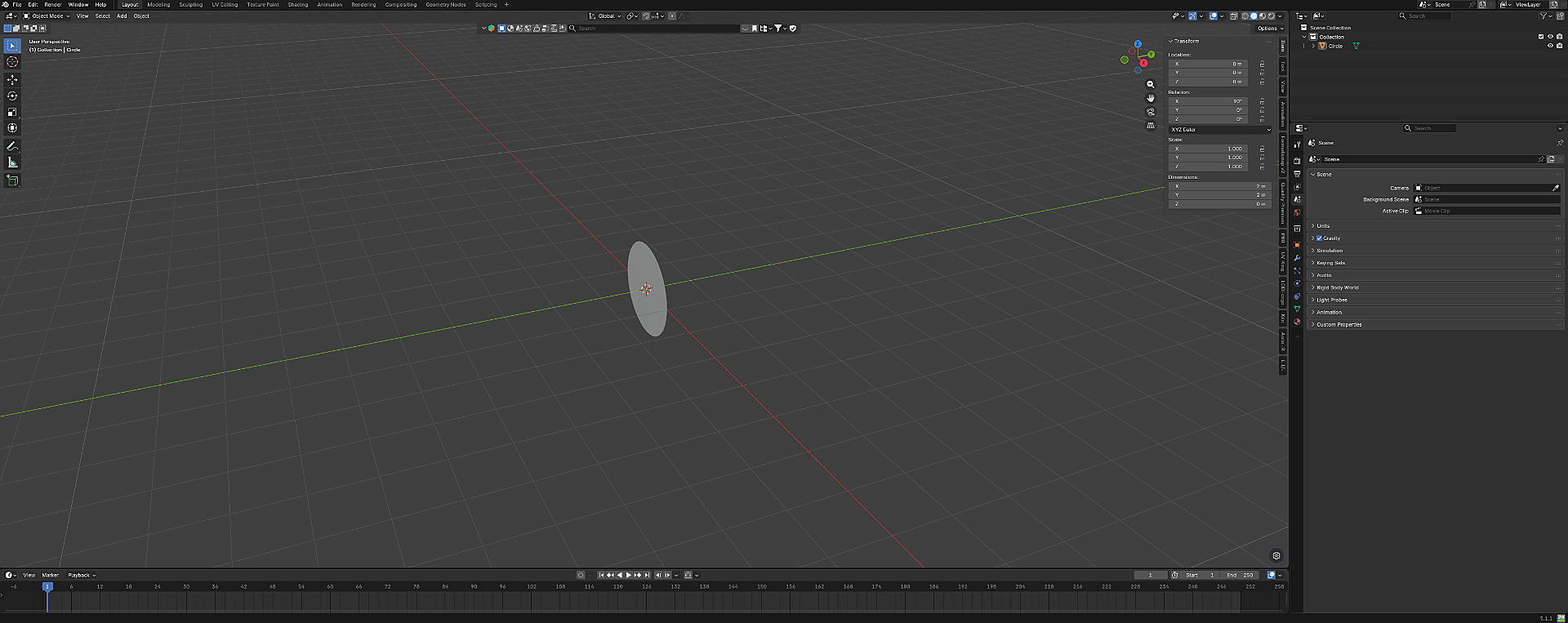Click the Blender logo icon

point(6,4)
